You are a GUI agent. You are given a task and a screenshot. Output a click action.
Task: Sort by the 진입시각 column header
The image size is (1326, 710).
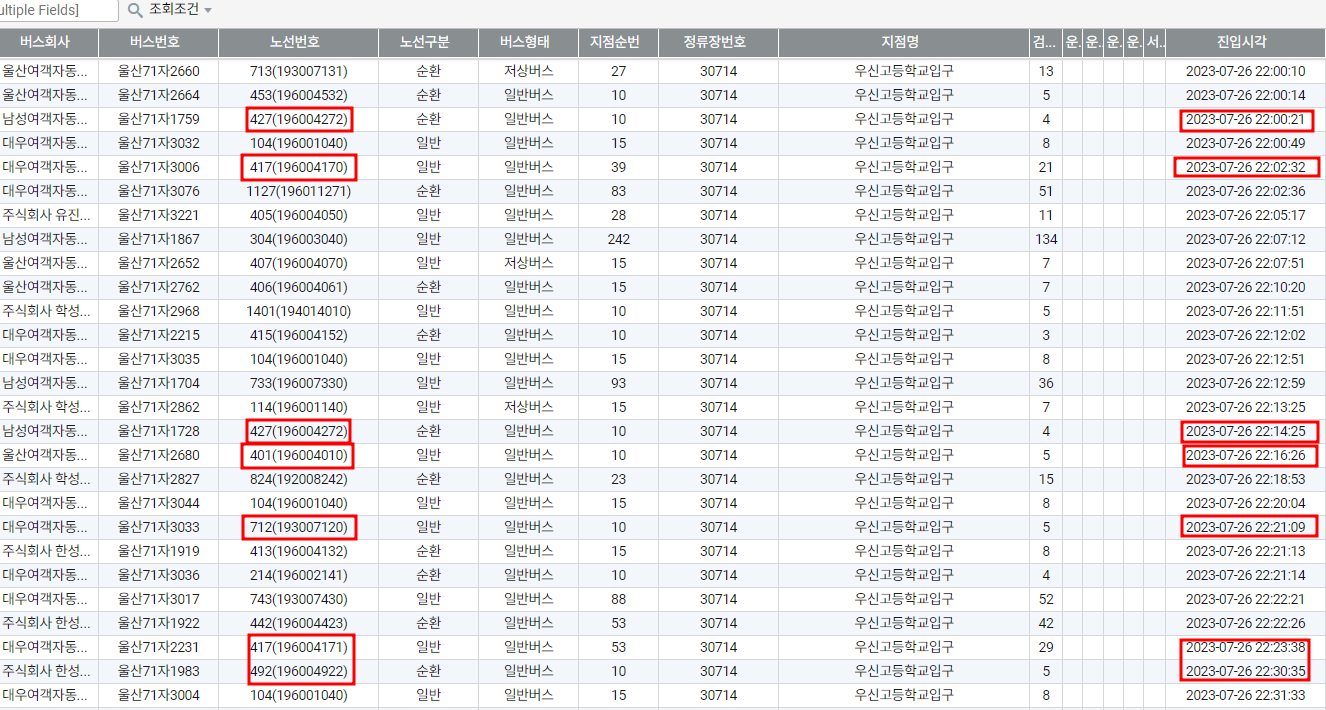1245,43
